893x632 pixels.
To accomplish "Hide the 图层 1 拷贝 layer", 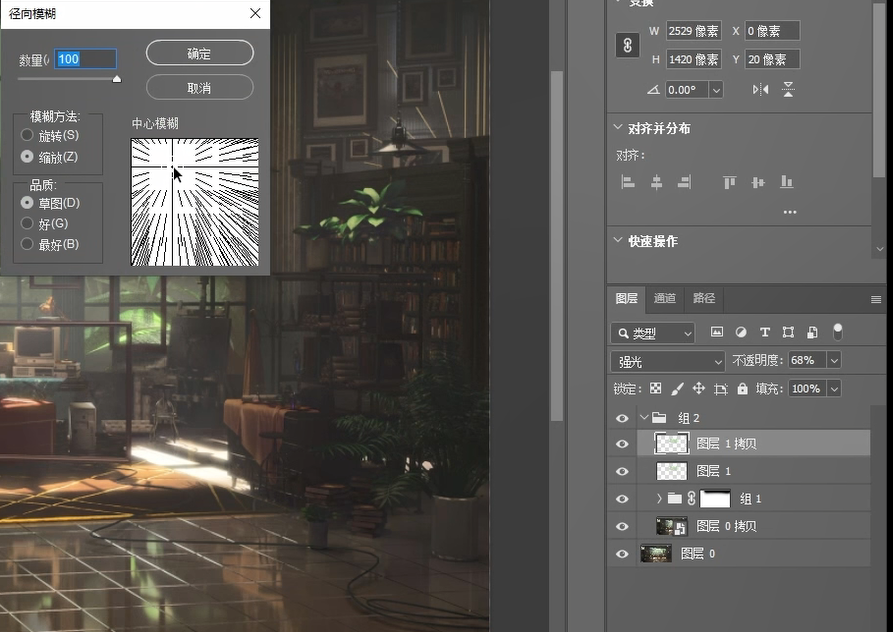I will tap(622, 444).
